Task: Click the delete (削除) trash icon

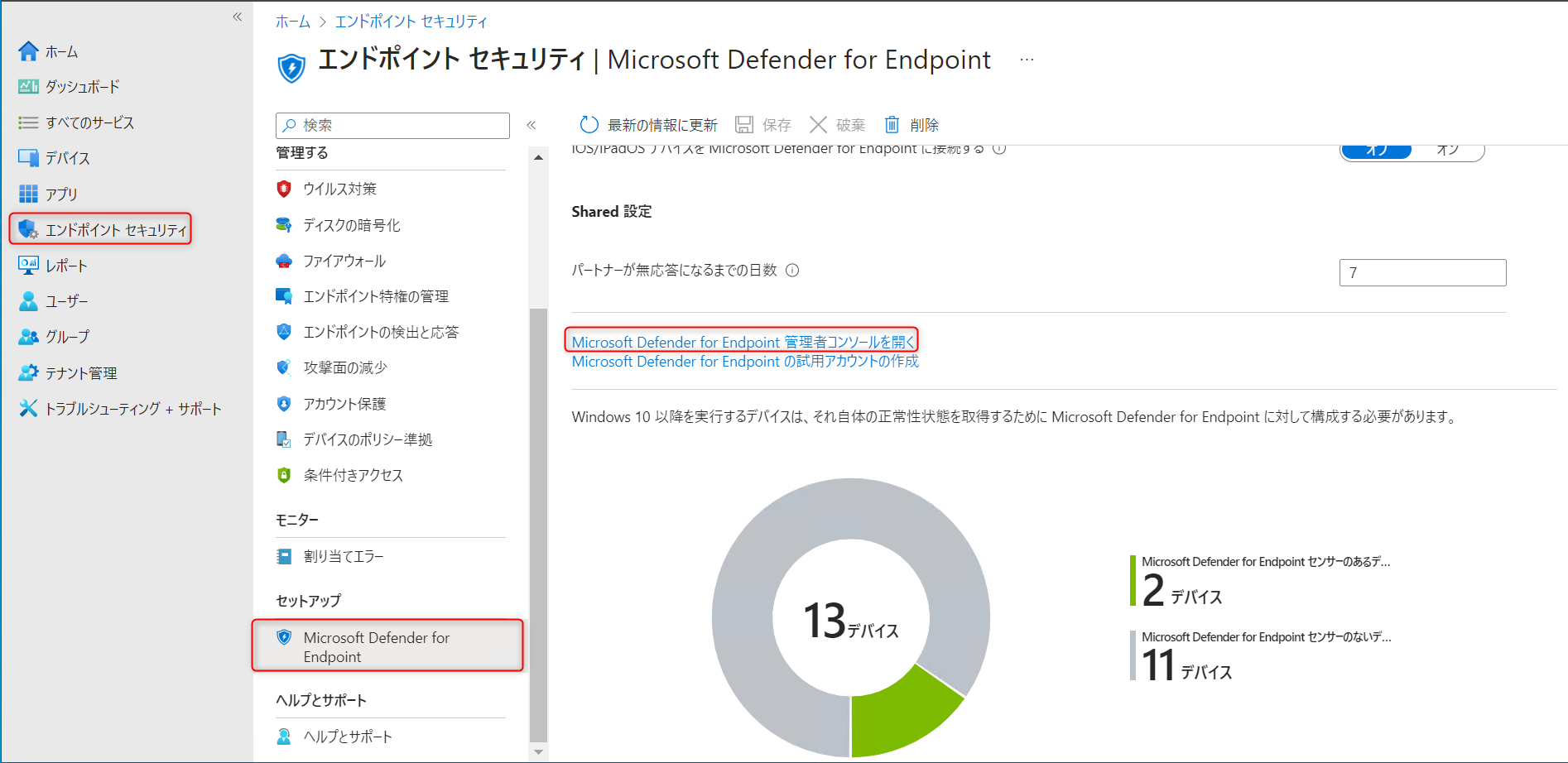Action: click(x=892, y=125)
